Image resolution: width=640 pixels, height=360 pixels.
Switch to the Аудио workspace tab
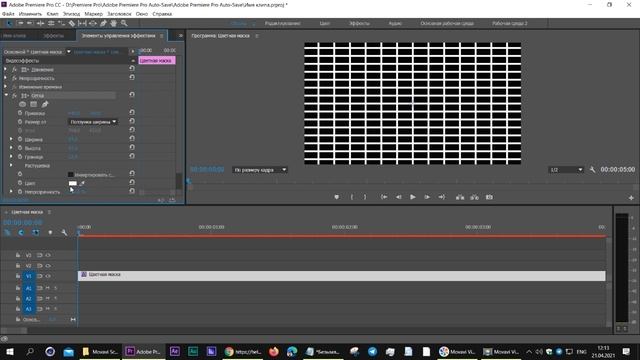coord(395,24)
